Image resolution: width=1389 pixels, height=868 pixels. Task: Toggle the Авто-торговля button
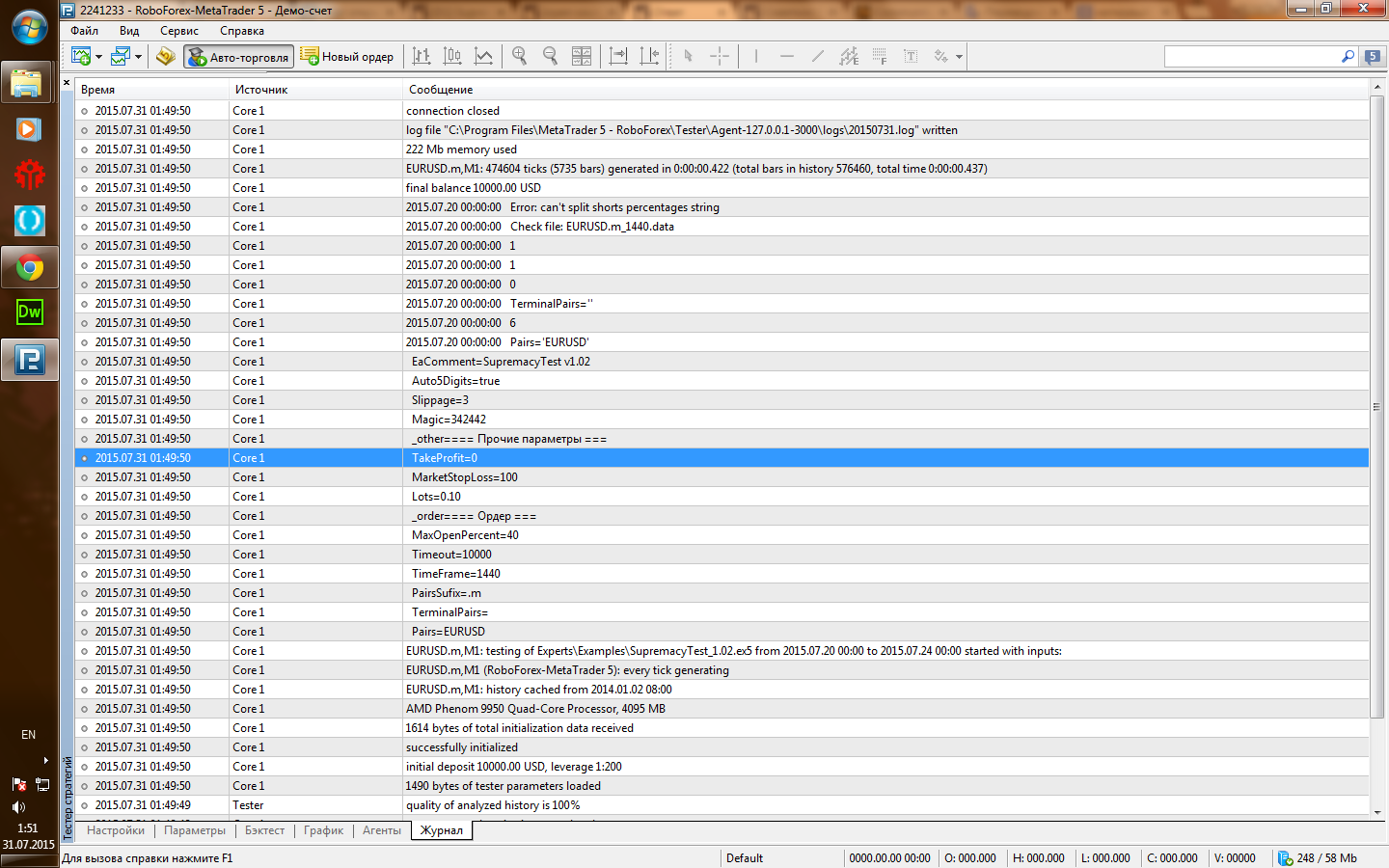point(238,57)
